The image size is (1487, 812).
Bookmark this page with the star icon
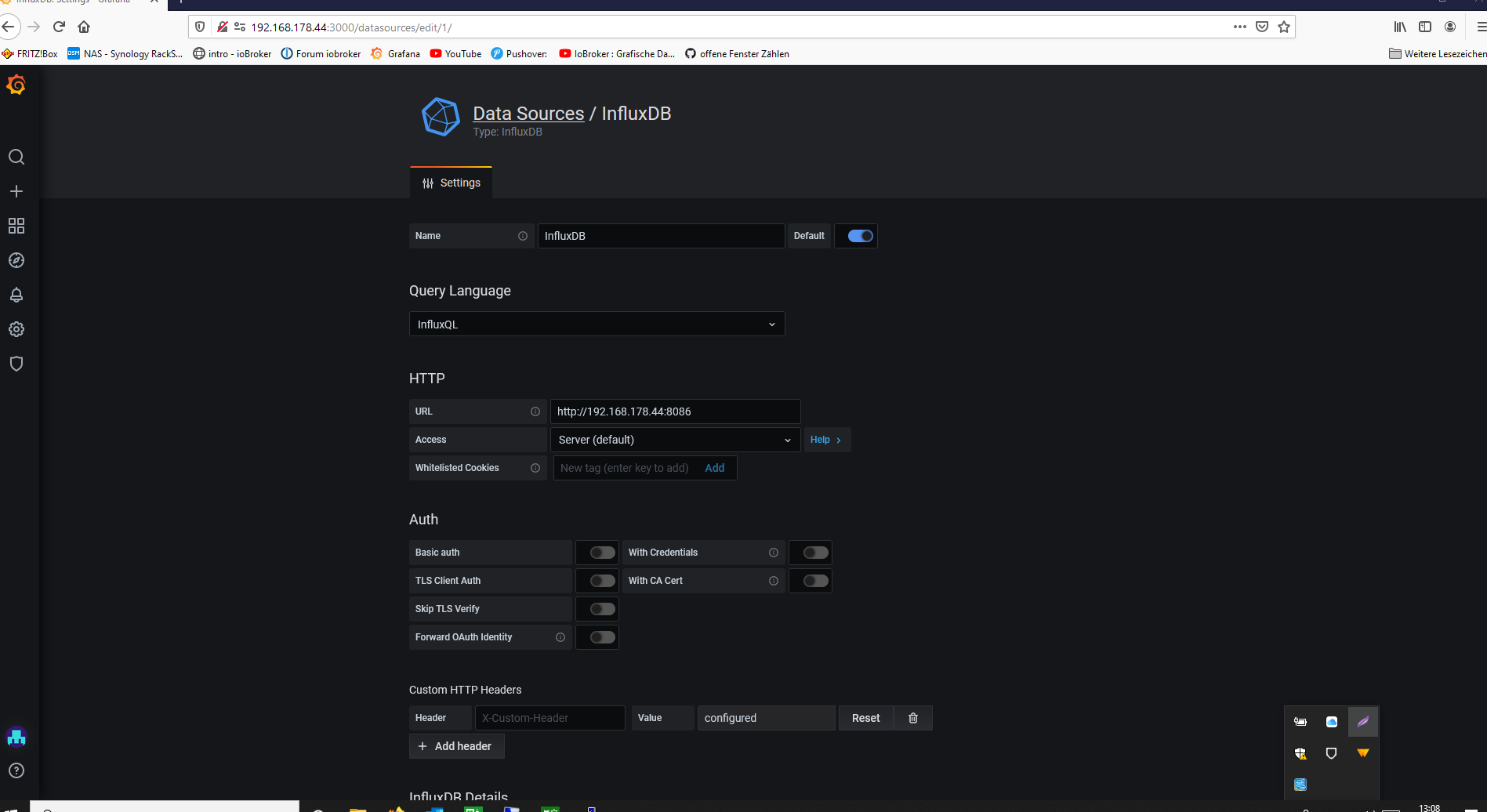click(x=1284, y=27)
